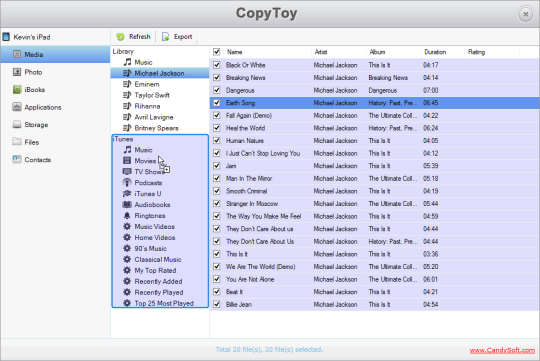Uncheck the This Is It song checkbox
This screenshot has width=540, height=361.
point(217,254)
